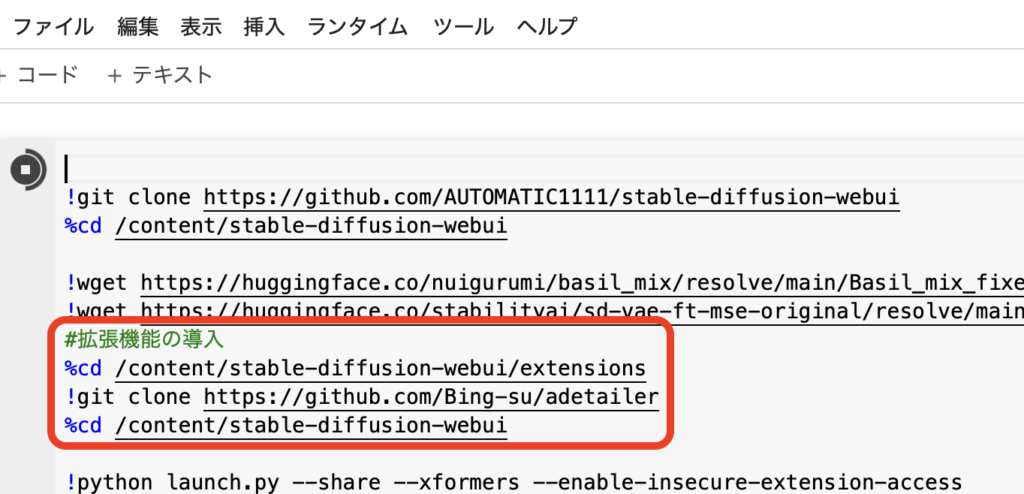Screen dimensions: 1024x494
Task: Open the 挿入 menu
Action: (x=264, y=27)
